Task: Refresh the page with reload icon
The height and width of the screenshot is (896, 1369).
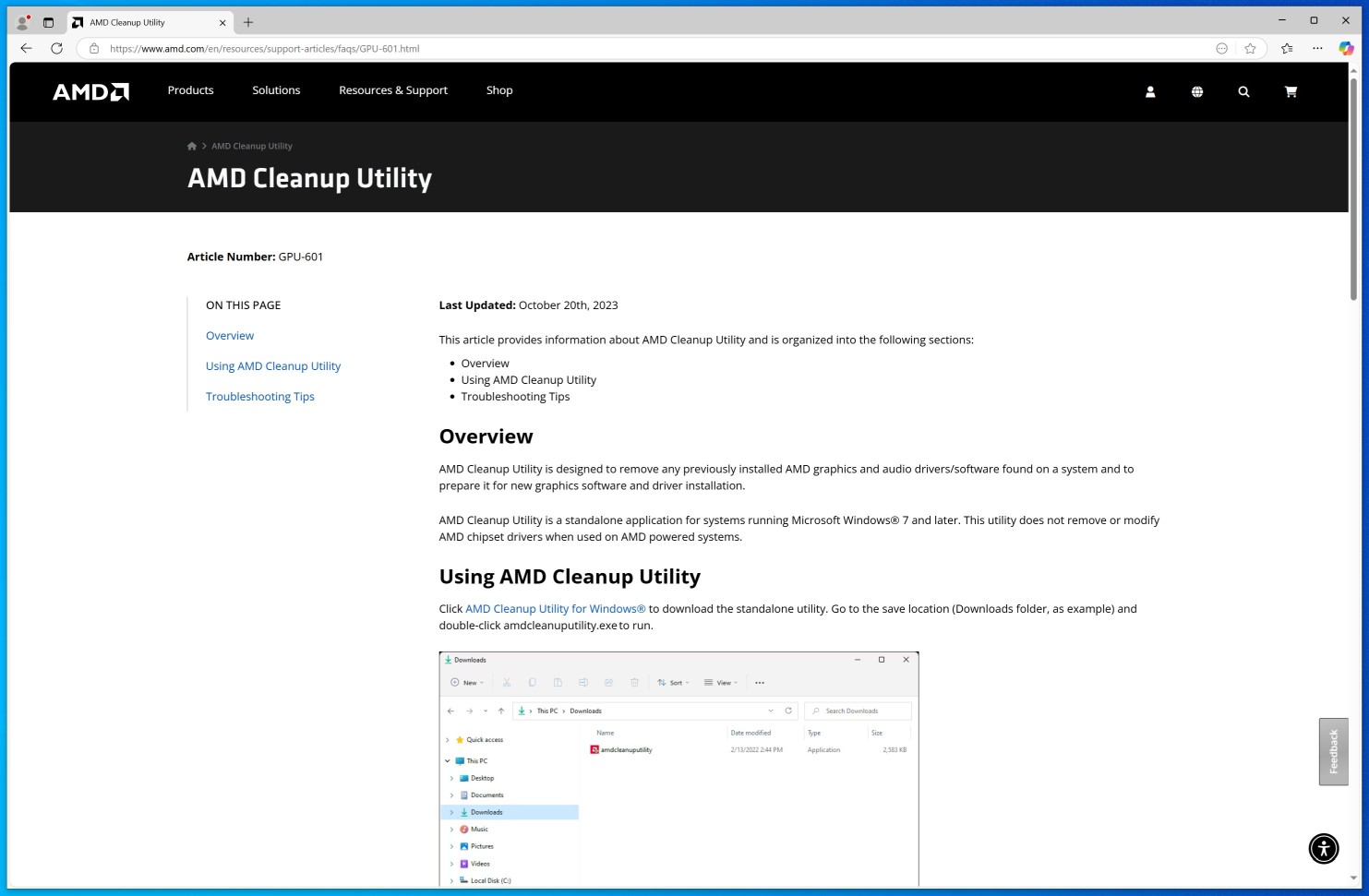Action: point(56,48)
